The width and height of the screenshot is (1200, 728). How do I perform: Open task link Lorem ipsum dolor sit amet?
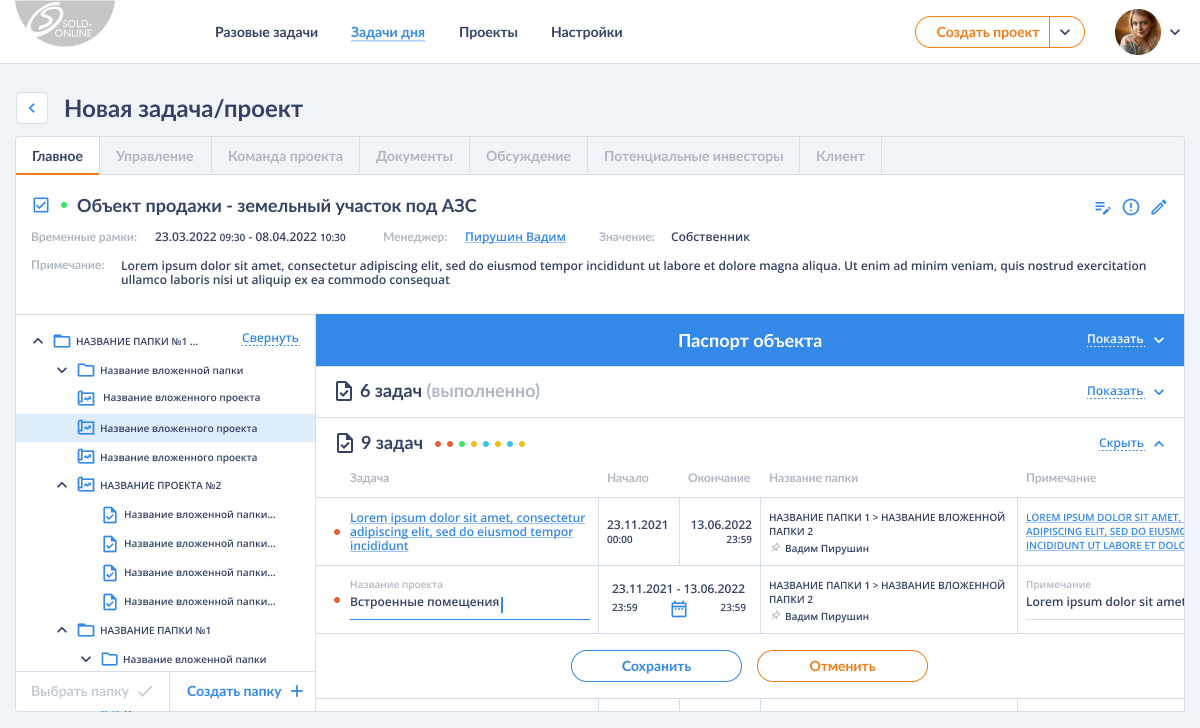[467, 532]
